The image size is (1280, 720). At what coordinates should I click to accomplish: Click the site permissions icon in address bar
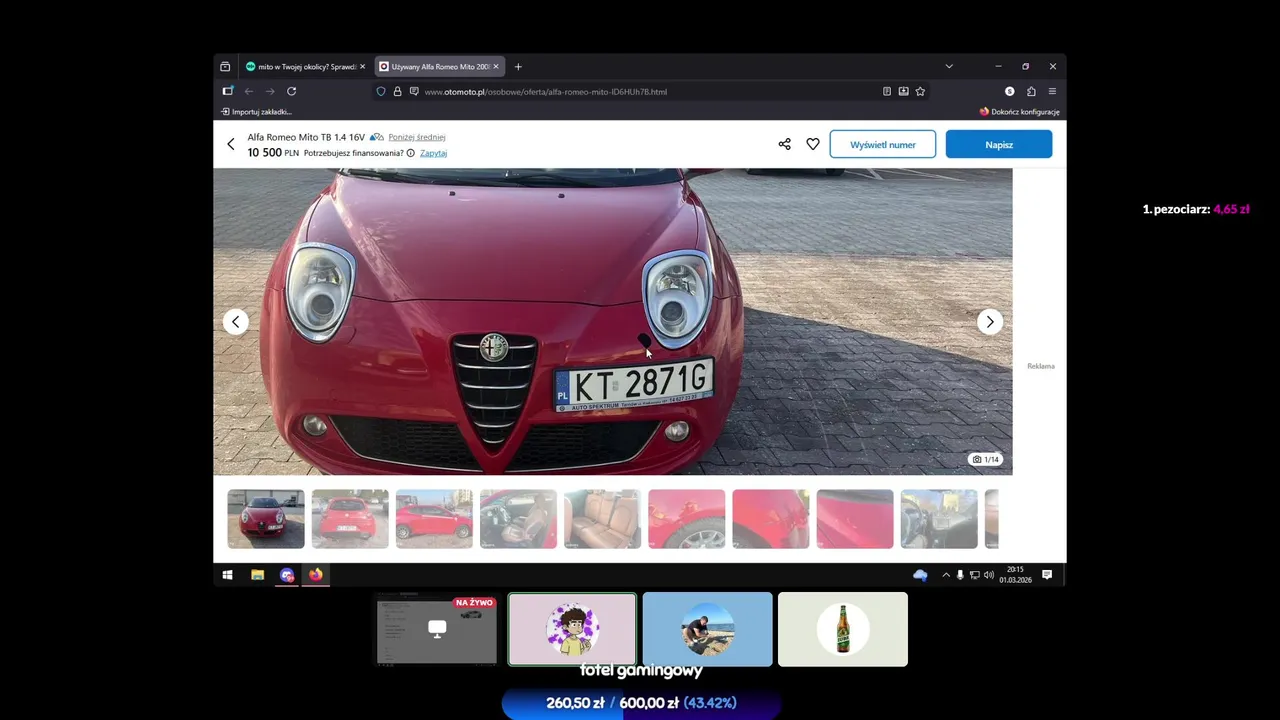pos(414,91)
